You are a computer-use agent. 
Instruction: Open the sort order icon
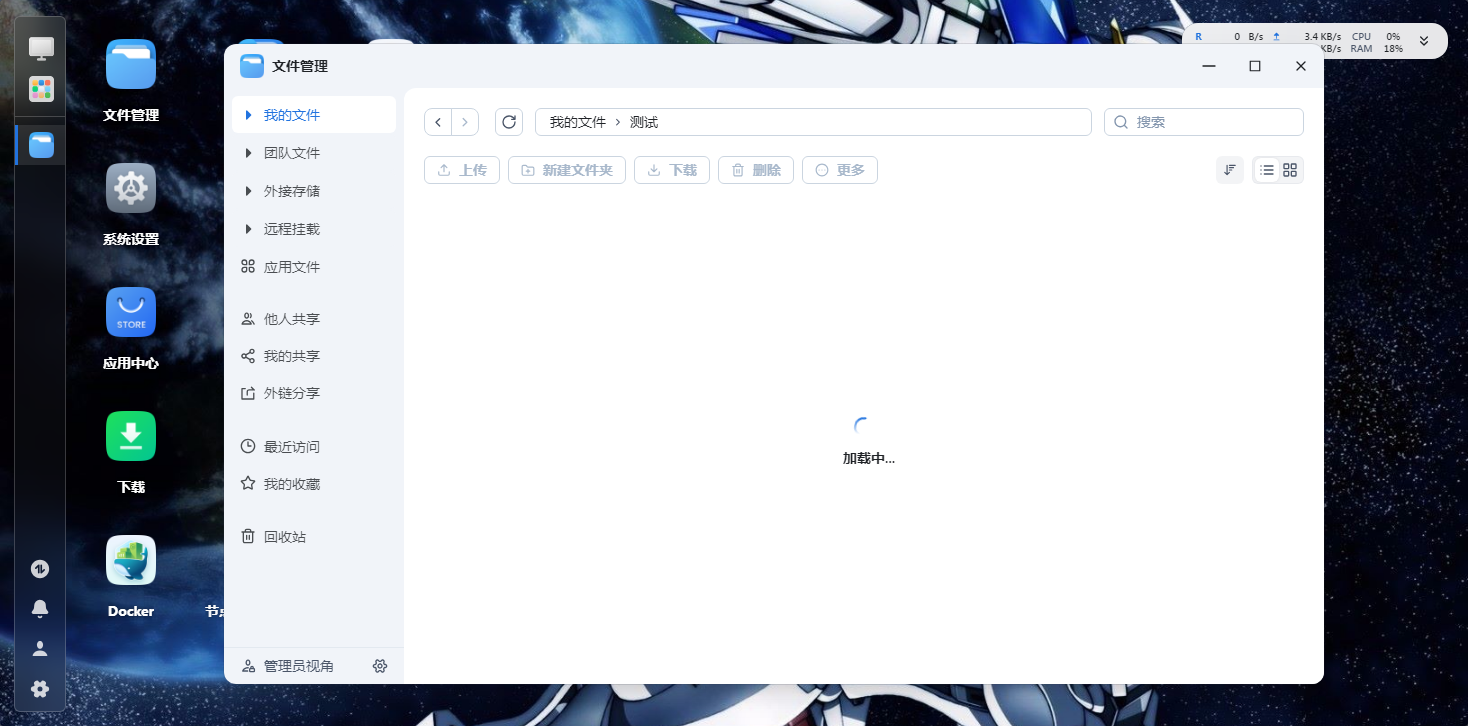(1229, 170)
